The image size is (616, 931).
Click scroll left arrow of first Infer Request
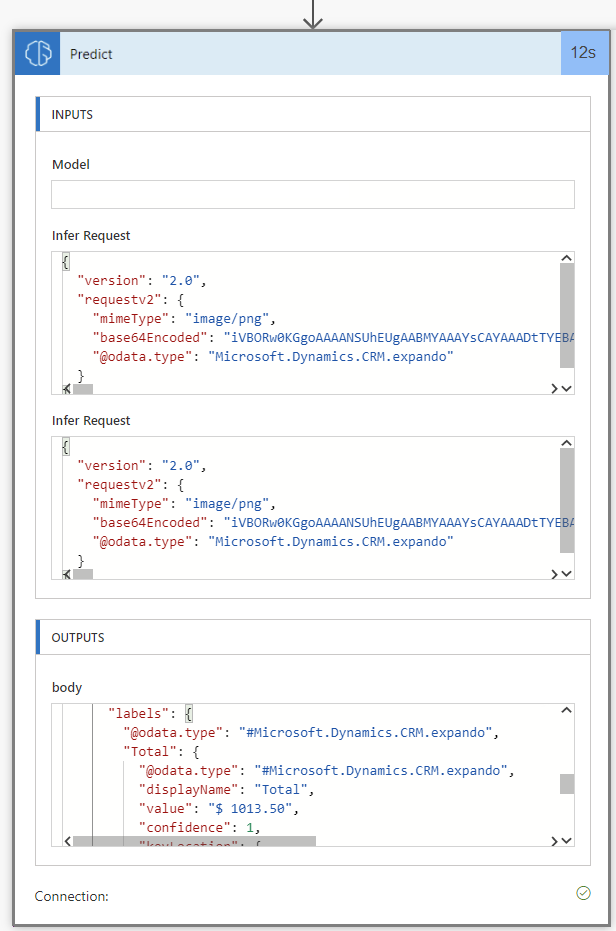point(67,389)
